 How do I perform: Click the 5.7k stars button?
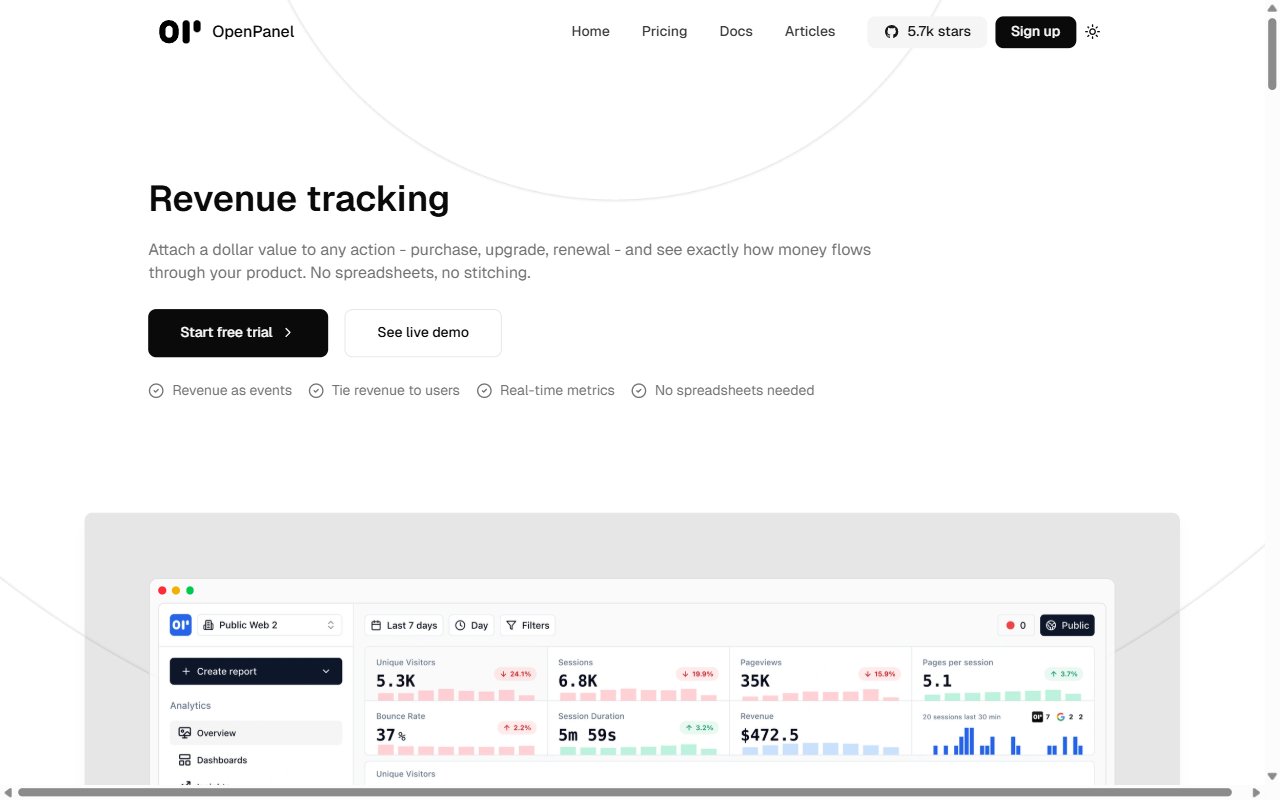[927, 32]
